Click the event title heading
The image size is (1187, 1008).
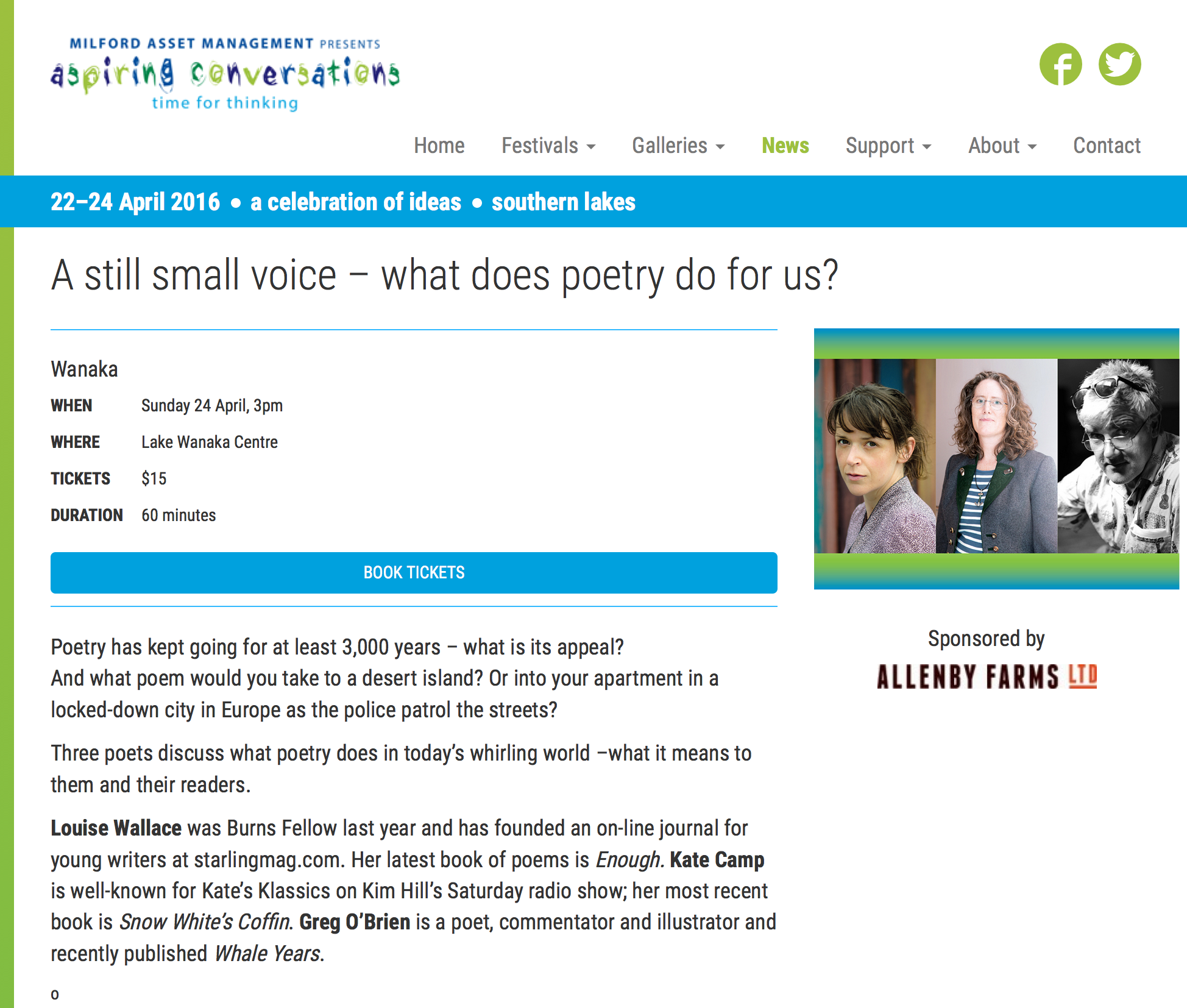tap(444, 275)
